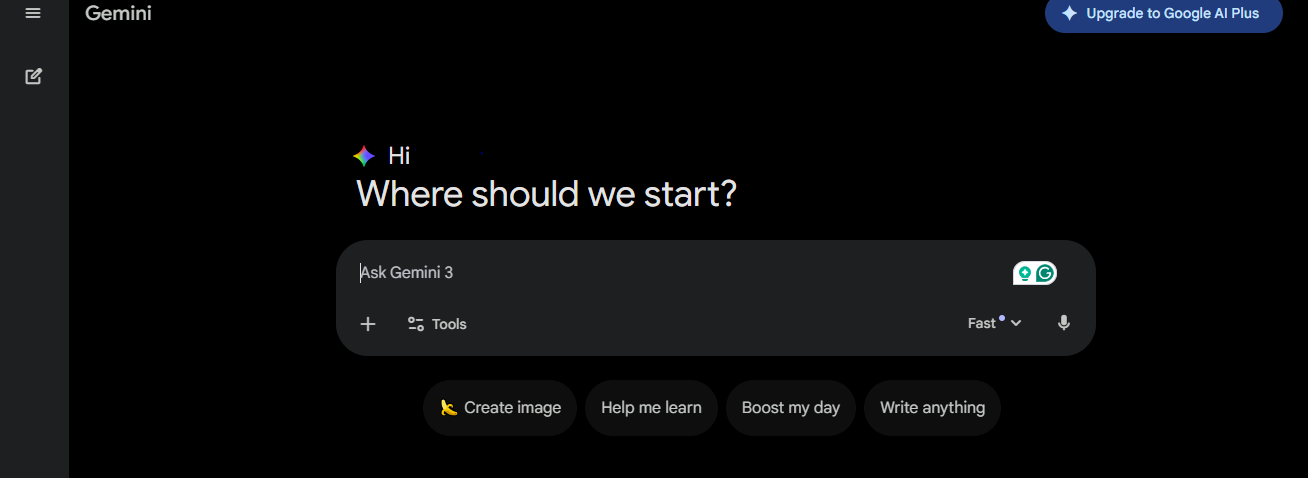The height and width of the screenshot is (478, 1308).
Task: Click Upgrade to Google AI Plus
Action: click(x=1172, y=14)
